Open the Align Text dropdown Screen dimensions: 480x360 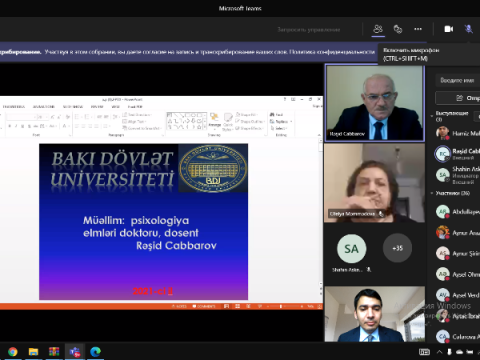coord(134,121)
